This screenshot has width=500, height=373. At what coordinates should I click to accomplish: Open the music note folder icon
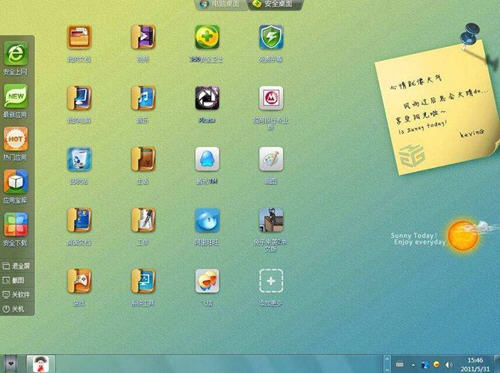(143, 98)
